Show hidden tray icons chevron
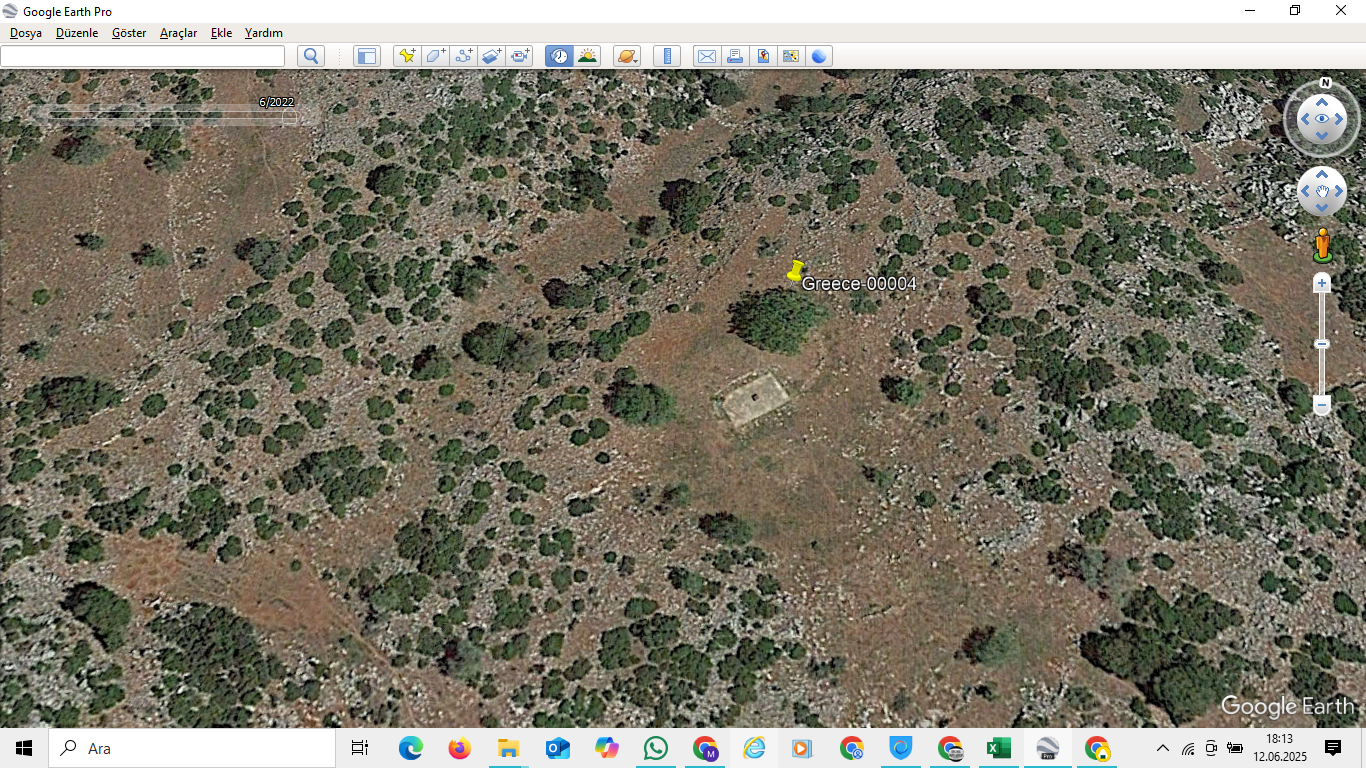 [1163, 748]
